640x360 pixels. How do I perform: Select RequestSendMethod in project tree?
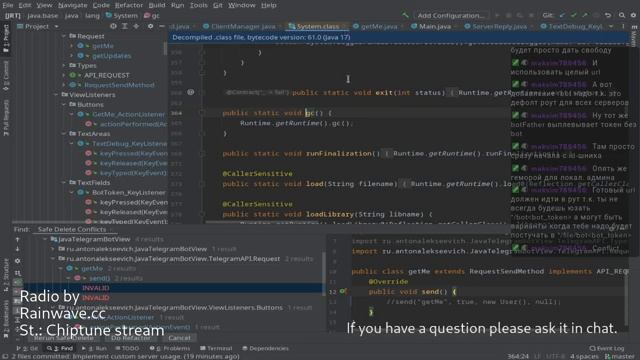[x=119, y=85]
